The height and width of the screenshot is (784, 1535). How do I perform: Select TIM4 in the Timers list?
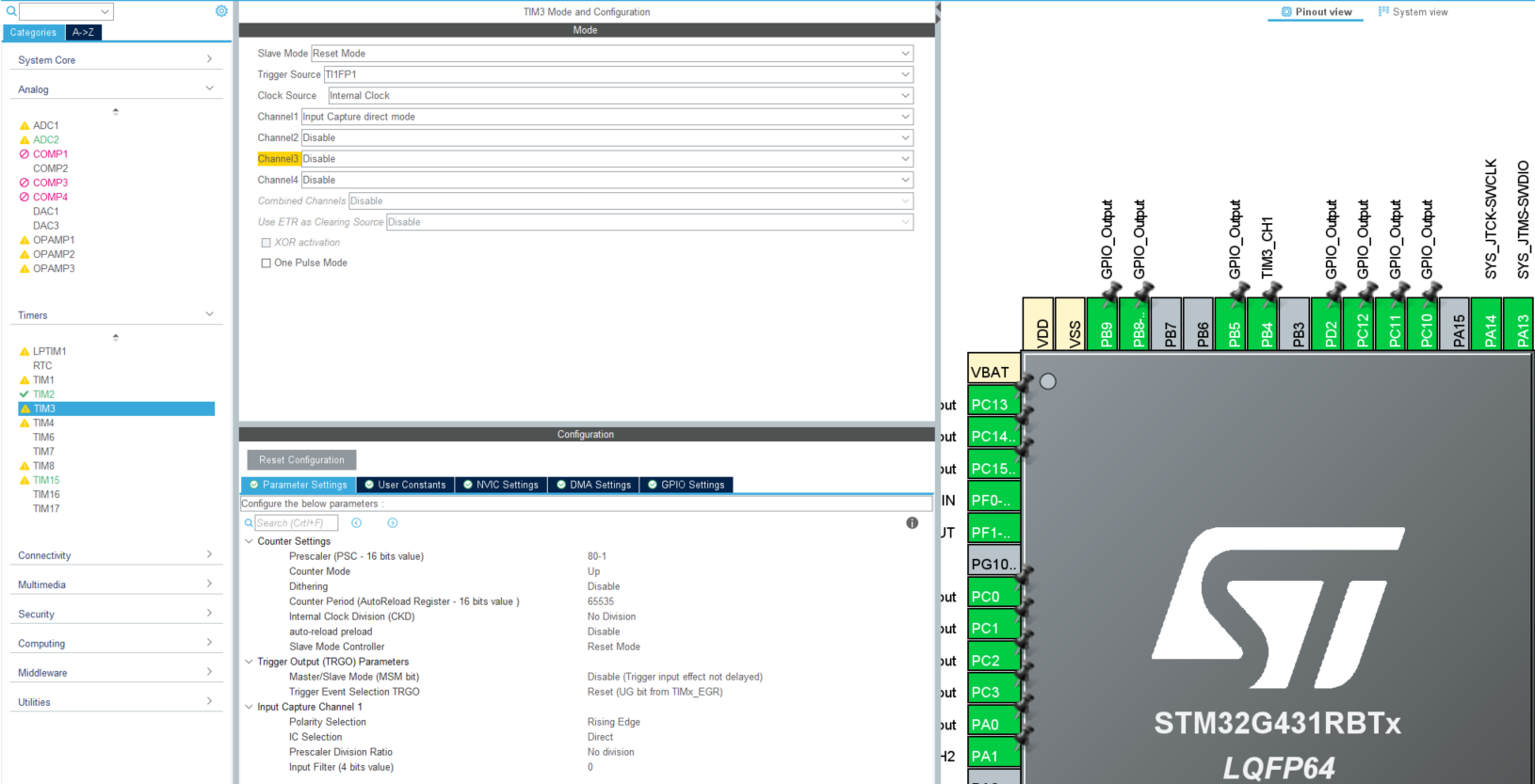click(x=44, y=424)
